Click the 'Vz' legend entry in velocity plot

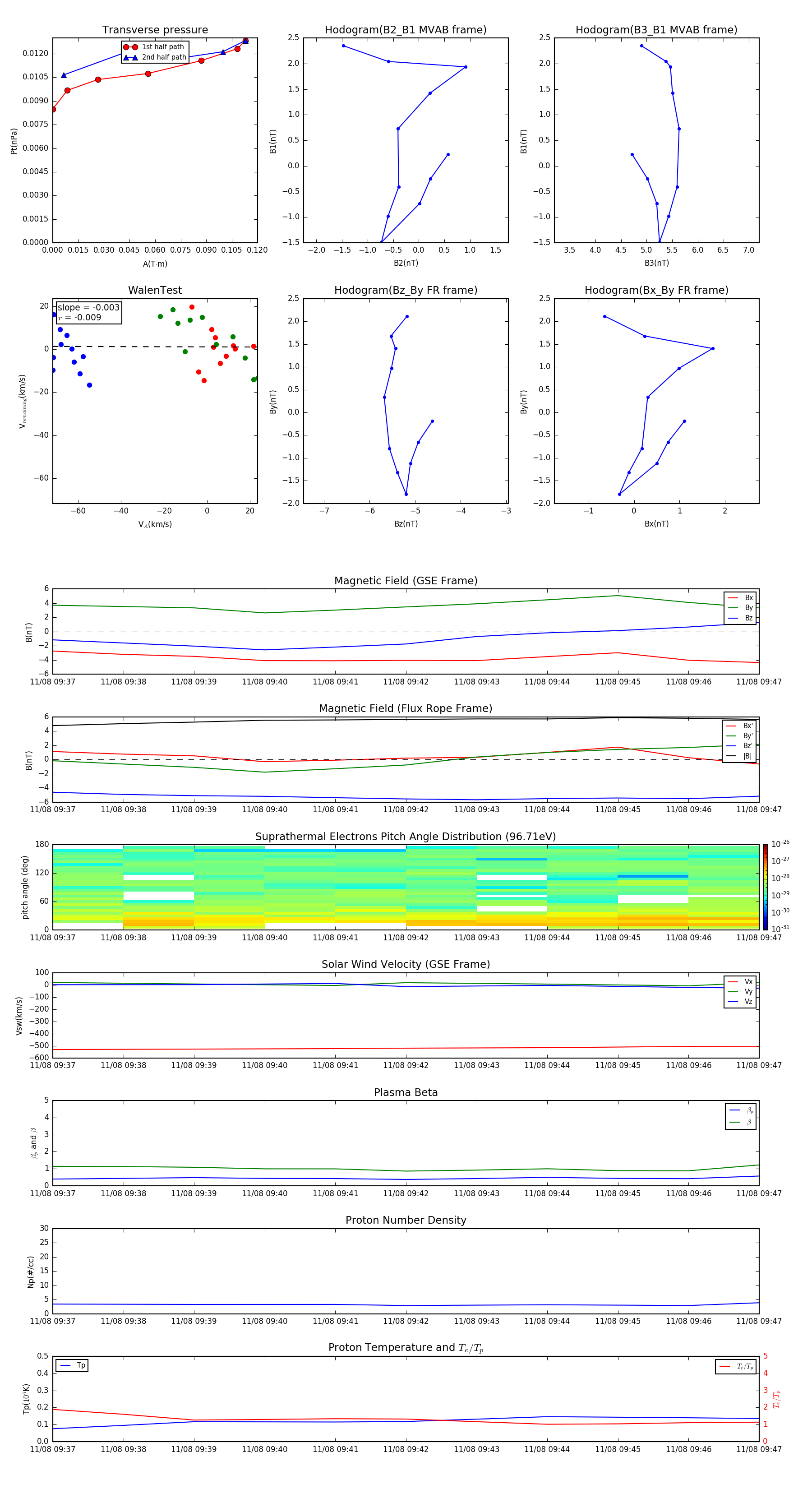coord(740,1001)
